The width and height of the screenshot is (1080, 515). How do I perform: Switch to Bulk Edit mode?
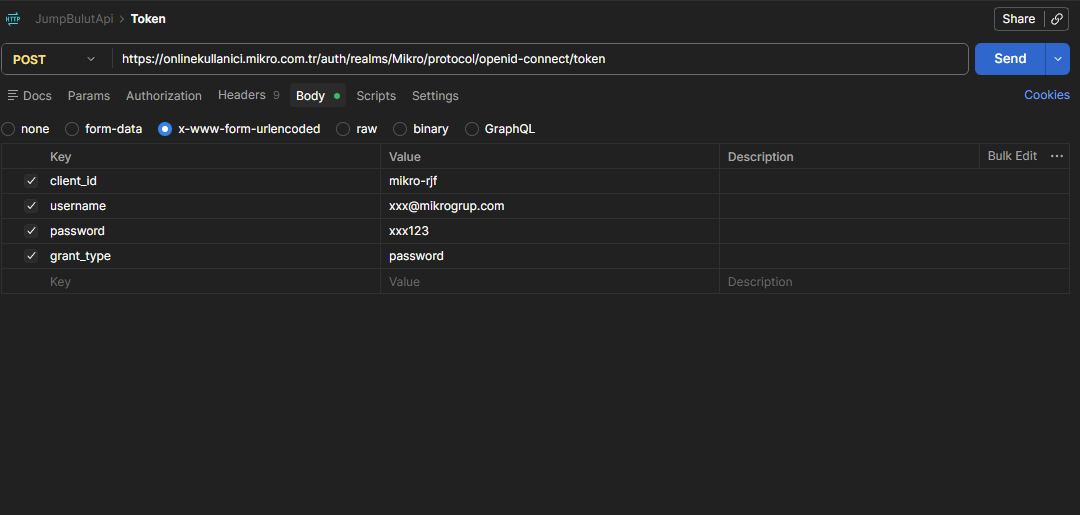coord(1012,156)
